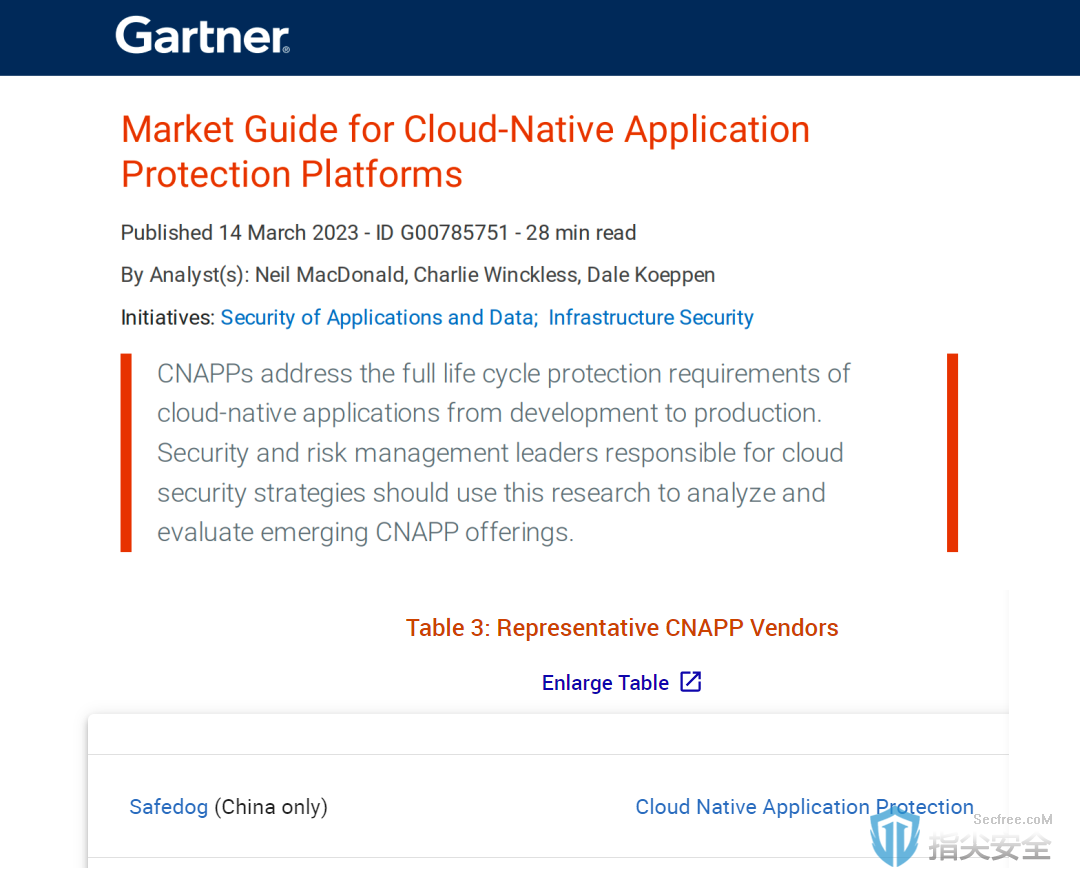Click the 'Initiatives:' label
The image size is (1080, 880).
pyautogui.click(x=167, y=317)
